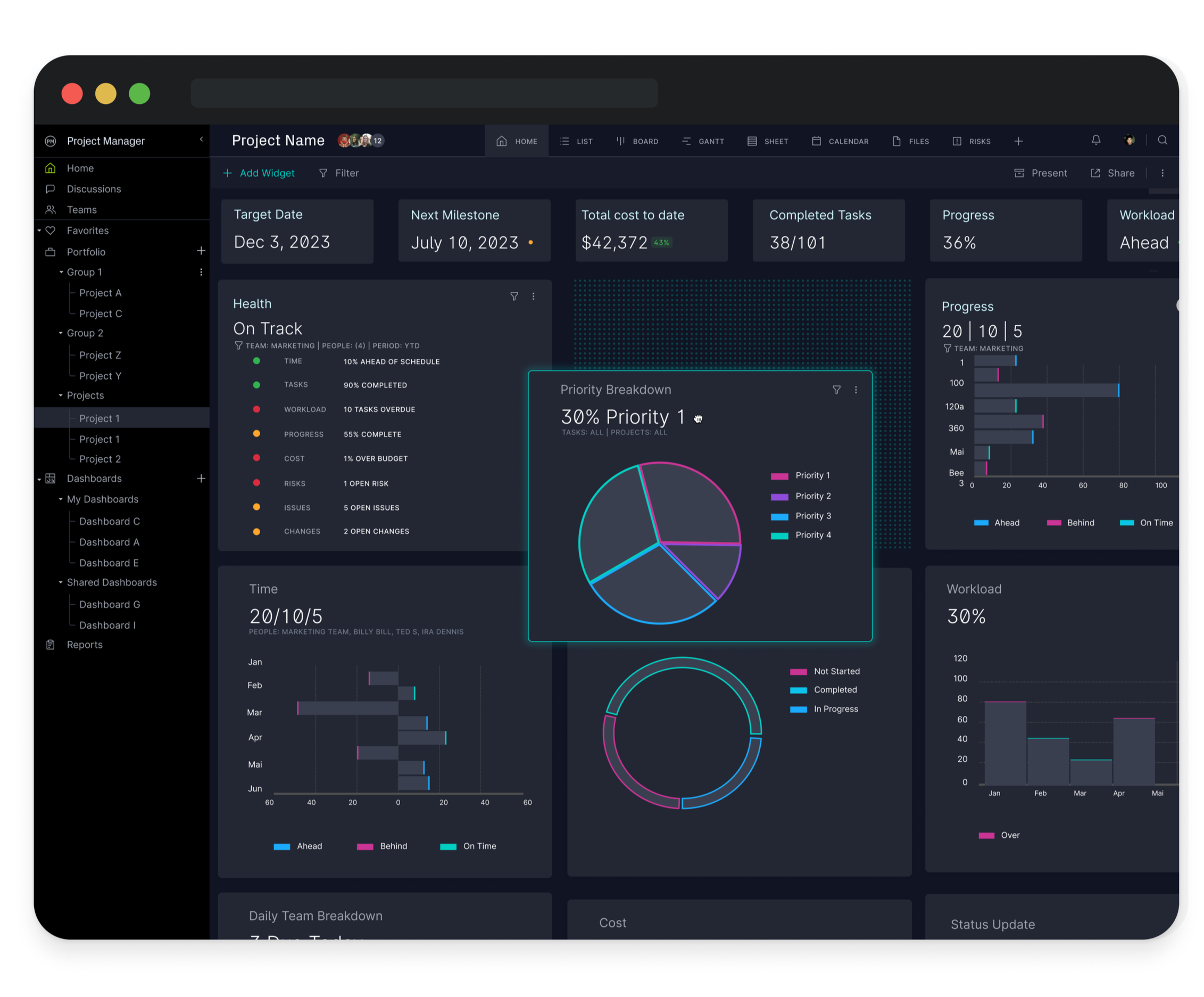
Task: Click the Priority Breakdown filter icon
Action: click(836, 390)
